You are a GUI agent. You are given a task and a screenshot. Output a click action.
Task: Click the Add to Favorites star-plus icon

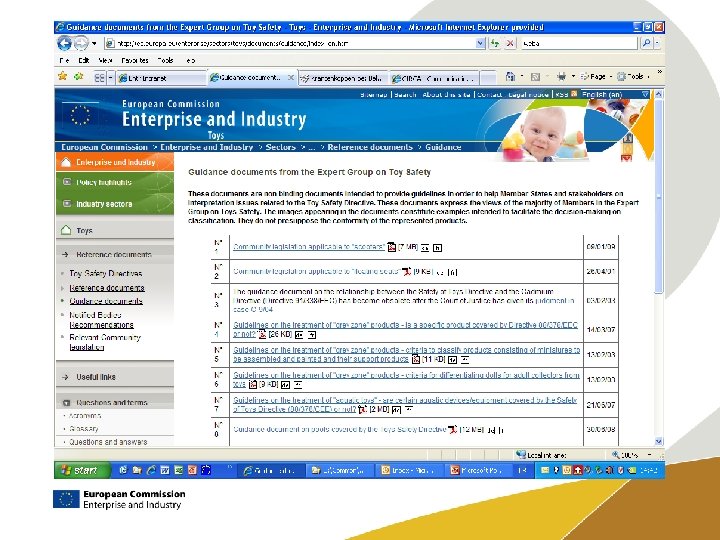[x=79, y=76]
